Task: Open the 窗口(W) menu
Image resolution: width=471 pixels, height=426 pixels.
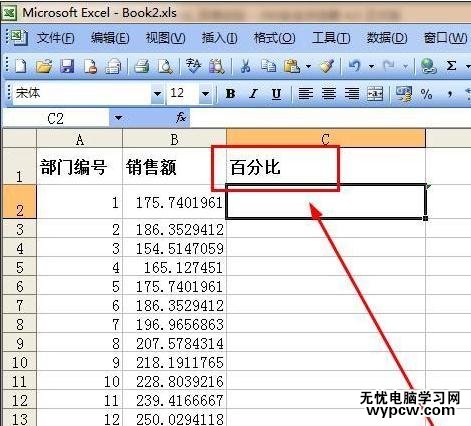Action: pyautogui.click(x=445, y=38)
